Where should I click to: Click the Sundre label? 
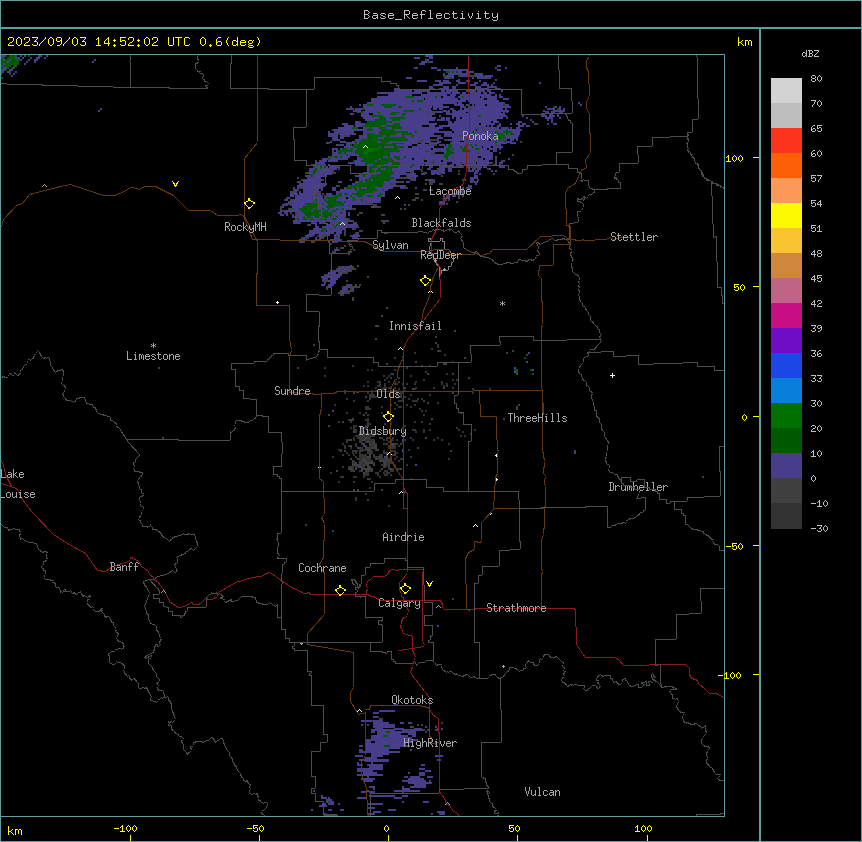pyautogui.click(x=292, y=391)
